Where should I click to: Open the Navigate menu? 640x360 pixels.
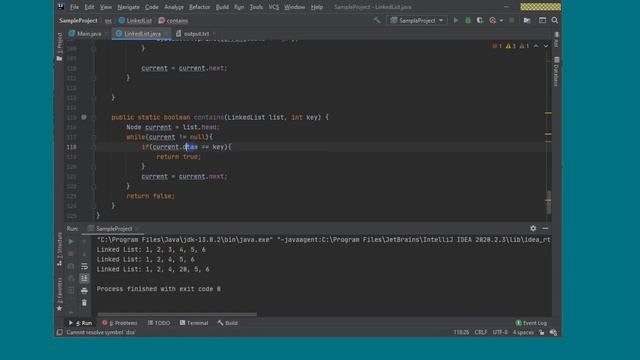coord(128,7)
